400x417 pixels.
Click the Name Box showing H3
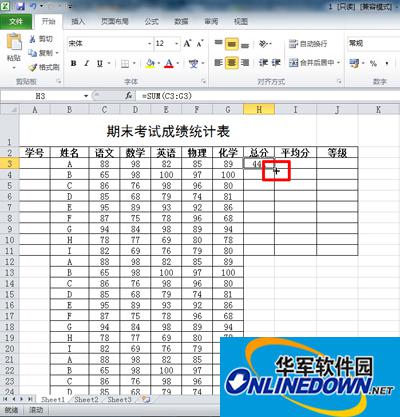pyautogui.click(x=42, y=96)
